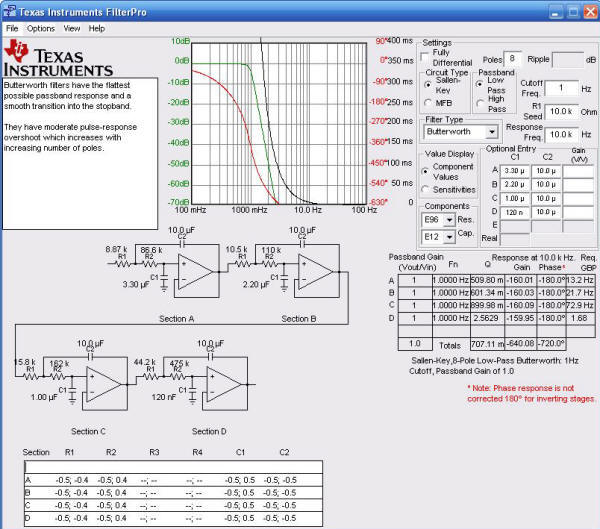The image size is (600, 529).
Task: Click the Poles input field
Action: coord(513,59)
